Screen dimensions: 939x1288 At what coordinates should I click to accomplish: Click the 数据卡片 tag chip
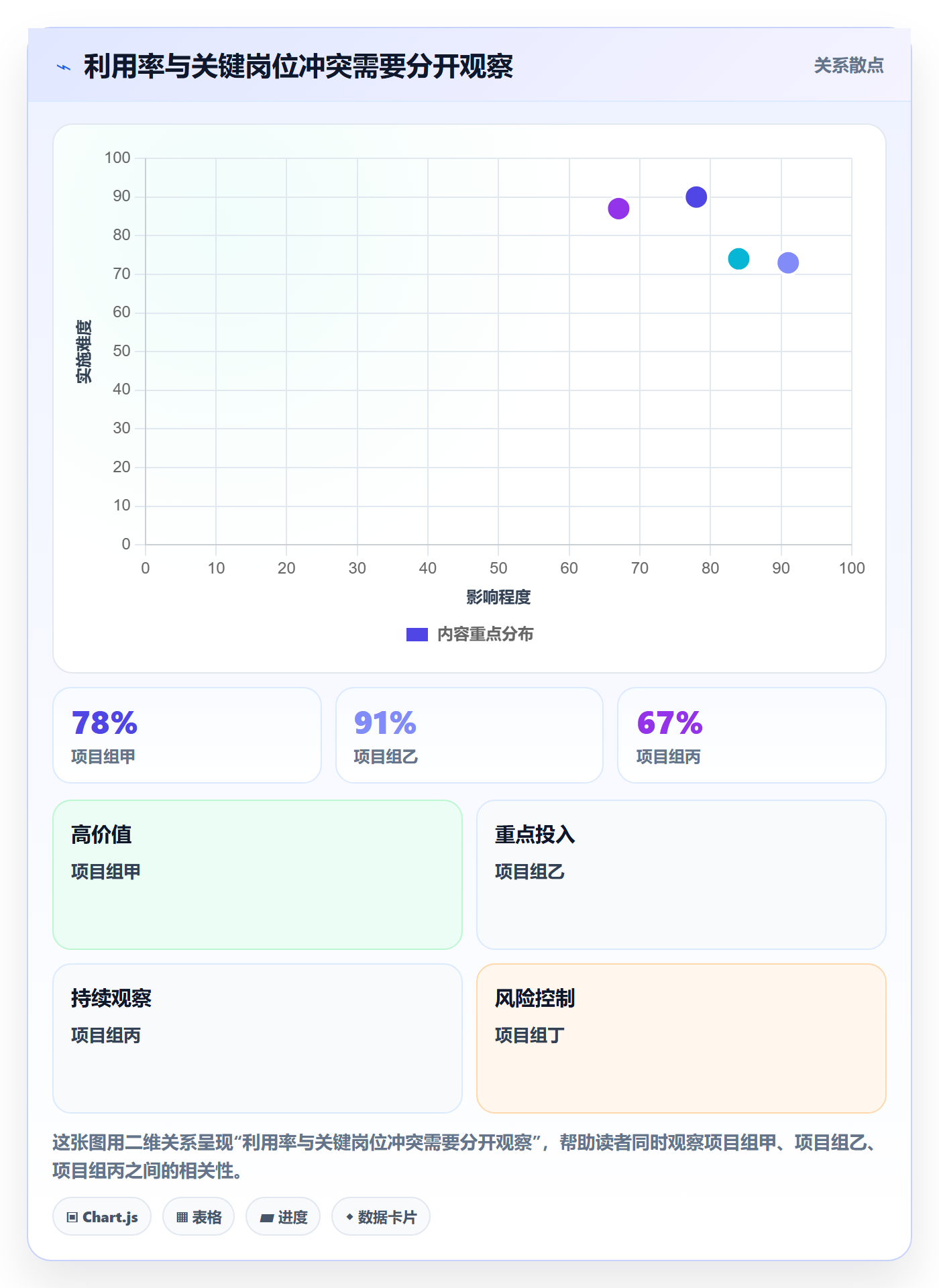(x=381, y=1217)
